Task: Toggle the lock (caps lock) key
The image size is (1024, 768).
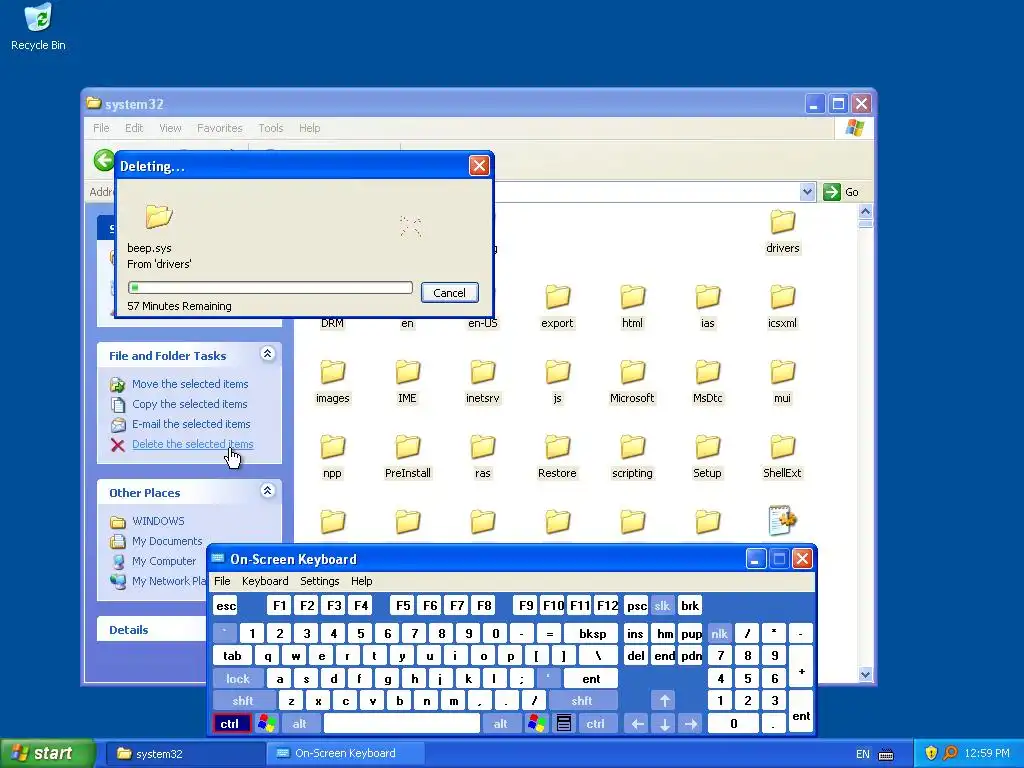Action: (x=238, y=679)
